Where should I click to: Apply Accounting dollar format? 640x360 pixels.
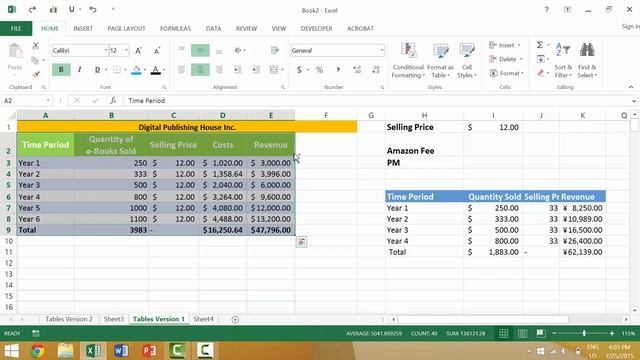(x=299, y=70)
